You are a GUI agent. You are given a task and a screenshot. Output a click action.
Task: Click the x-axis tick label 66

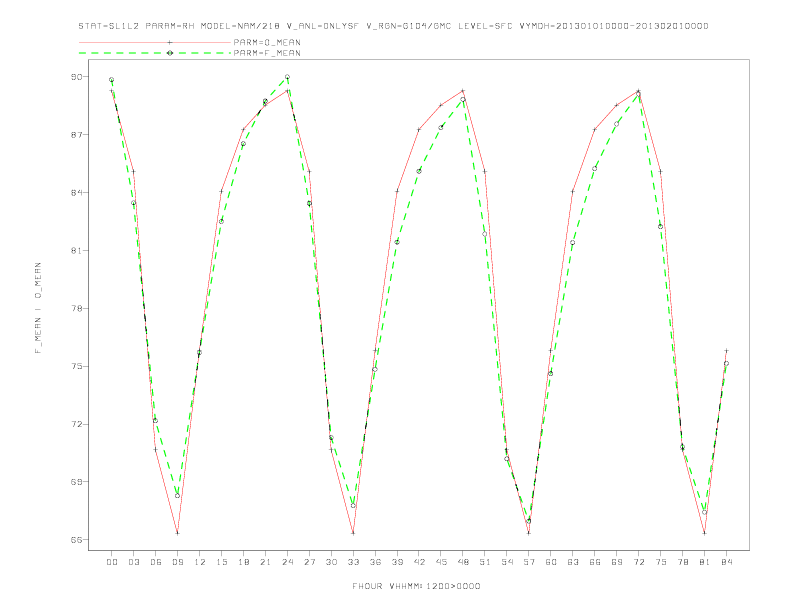pyautogui.click(x=595, y=562)
